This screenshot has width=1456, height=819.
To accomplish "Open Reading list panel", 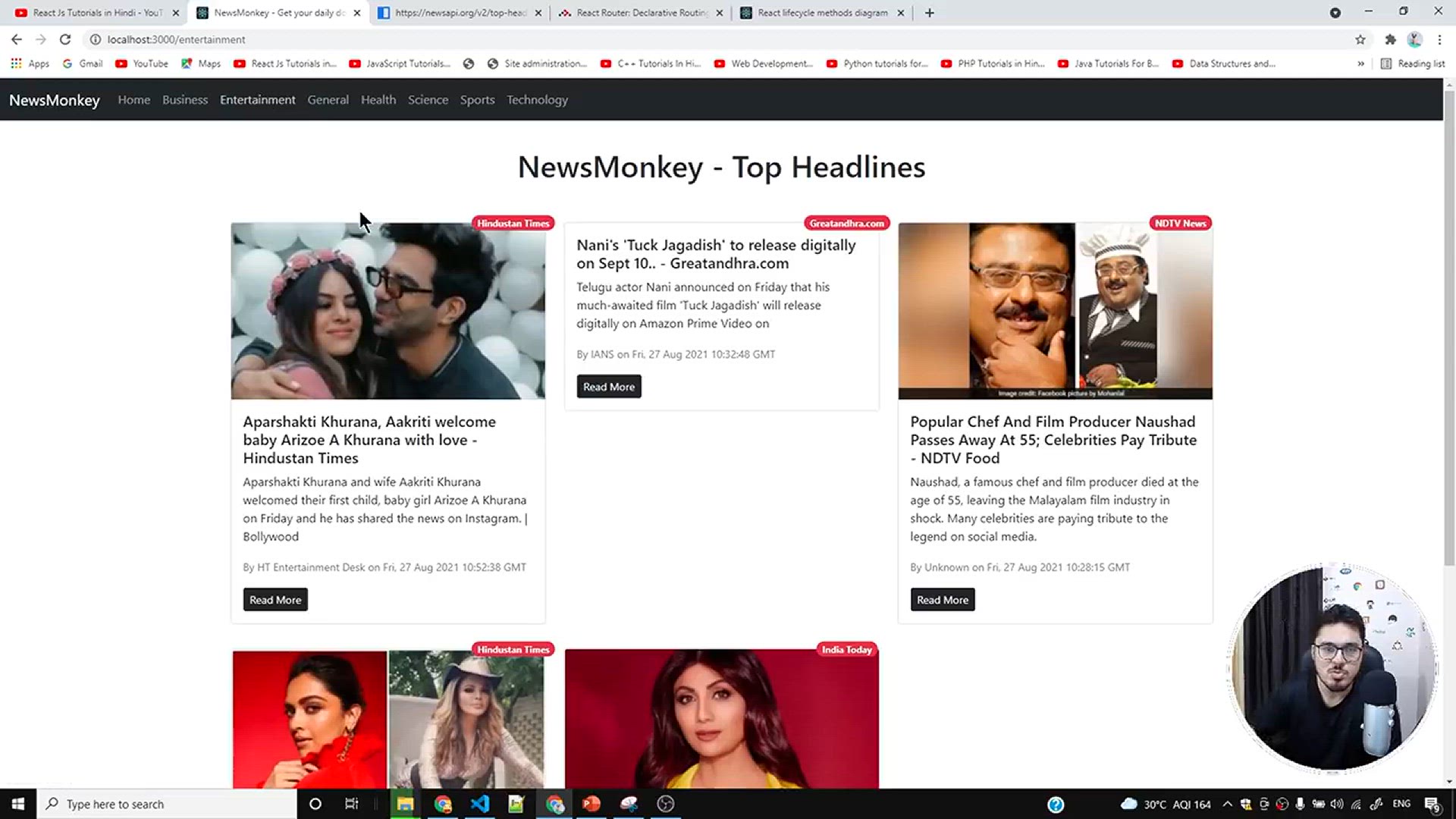I will (x=1413, y=64).
